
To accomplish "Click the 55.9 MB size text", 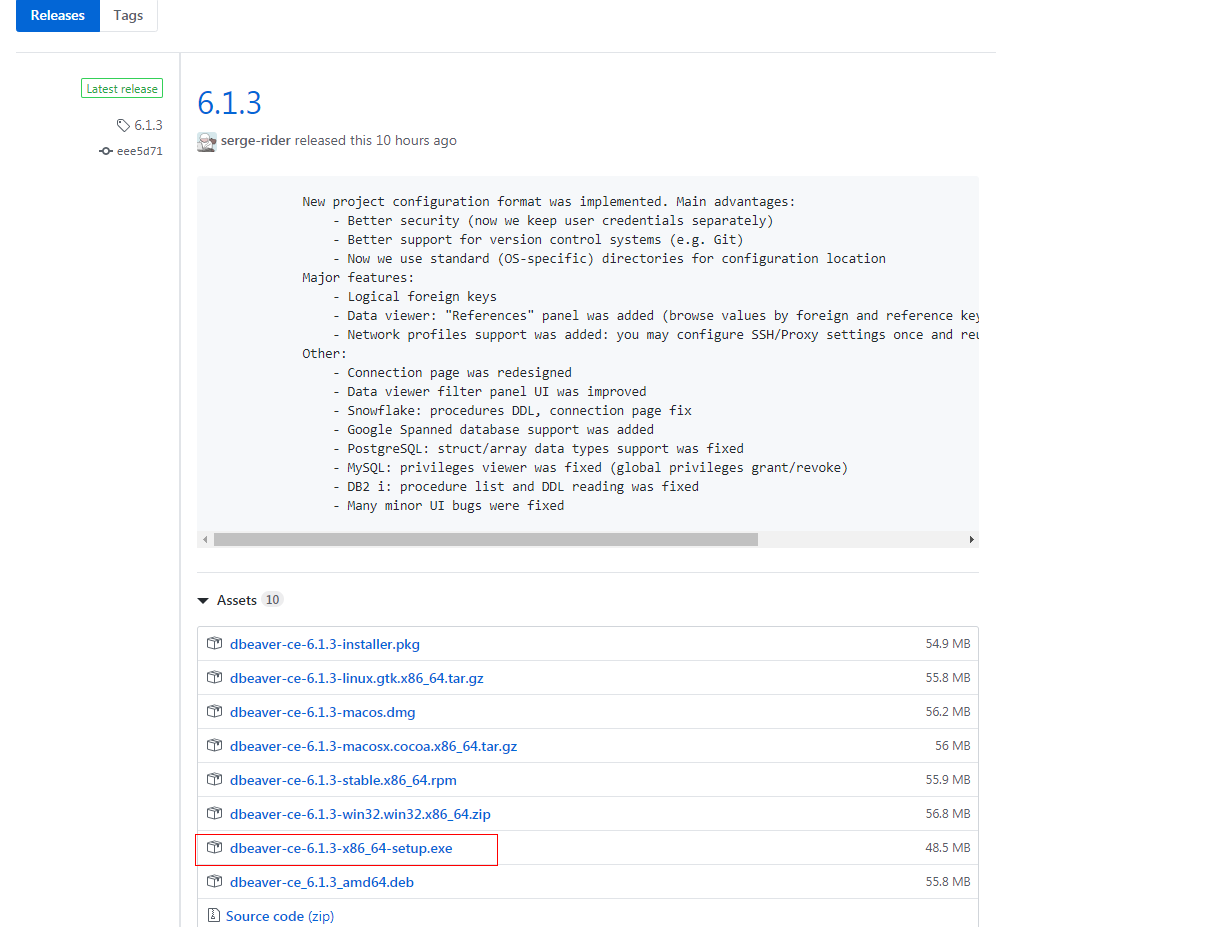I will point(947,780).
